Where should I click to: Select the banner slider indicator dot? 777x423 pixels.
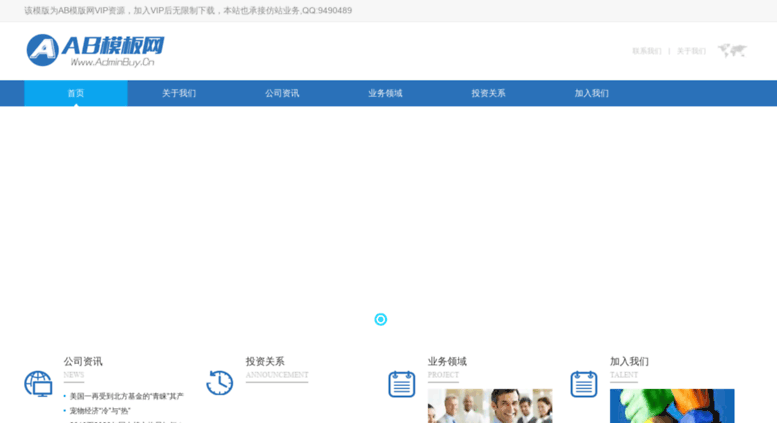381,319
